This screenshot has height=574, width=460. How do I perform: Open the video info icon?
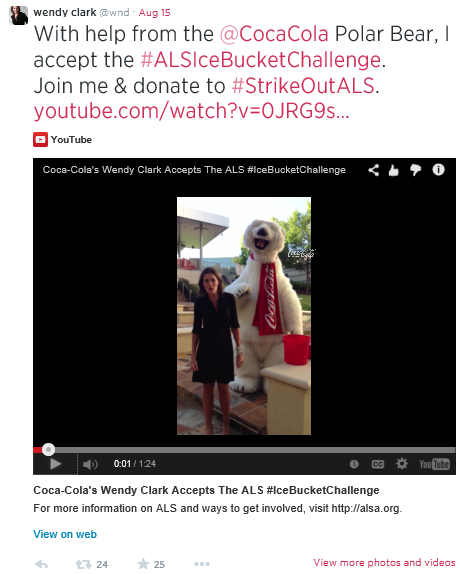(x=438, y=170)
